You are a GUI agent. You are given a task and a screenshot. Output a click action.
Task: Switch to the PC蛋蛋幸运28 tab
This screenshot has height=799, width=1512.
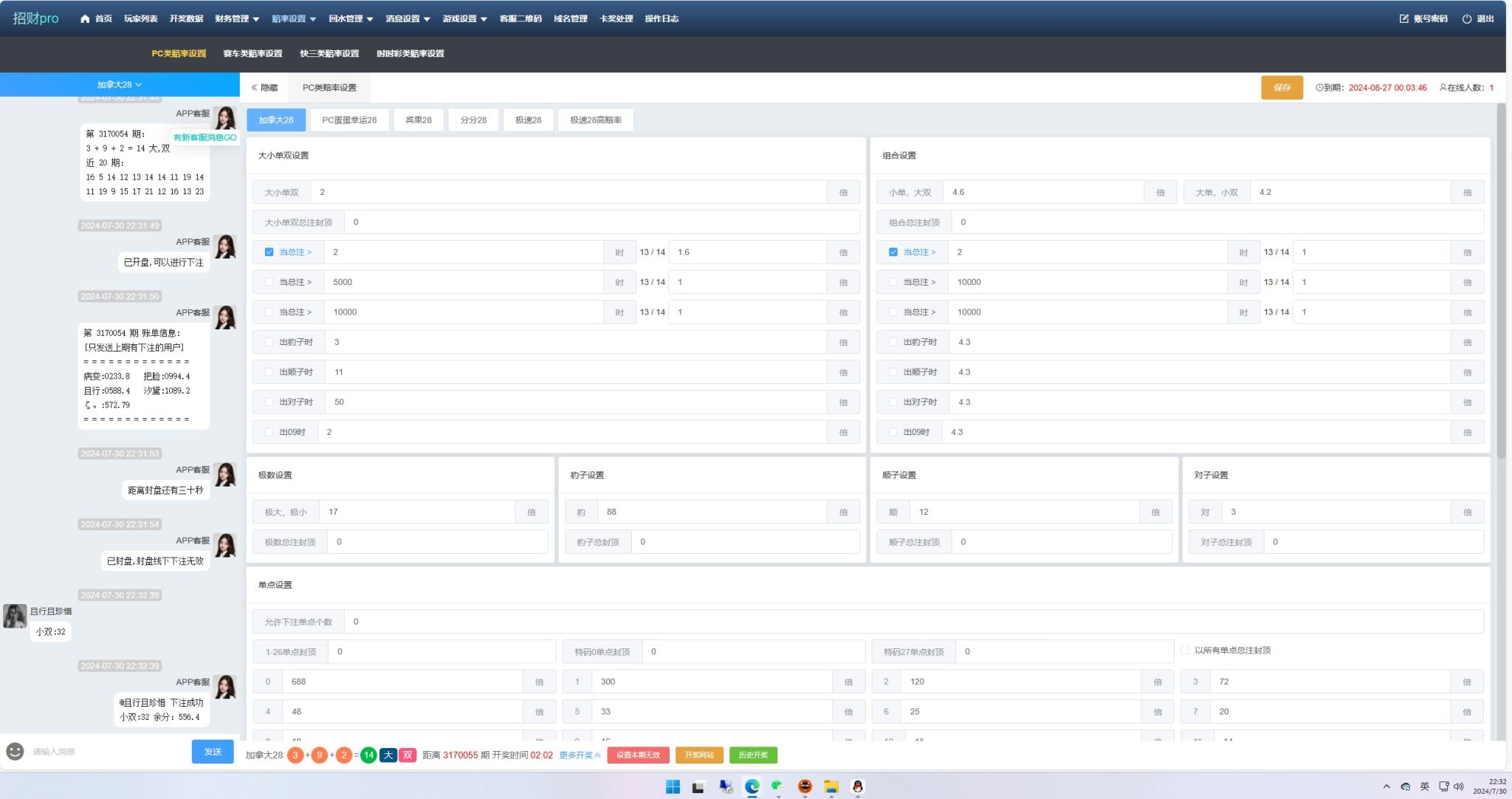tap(349, 120)
